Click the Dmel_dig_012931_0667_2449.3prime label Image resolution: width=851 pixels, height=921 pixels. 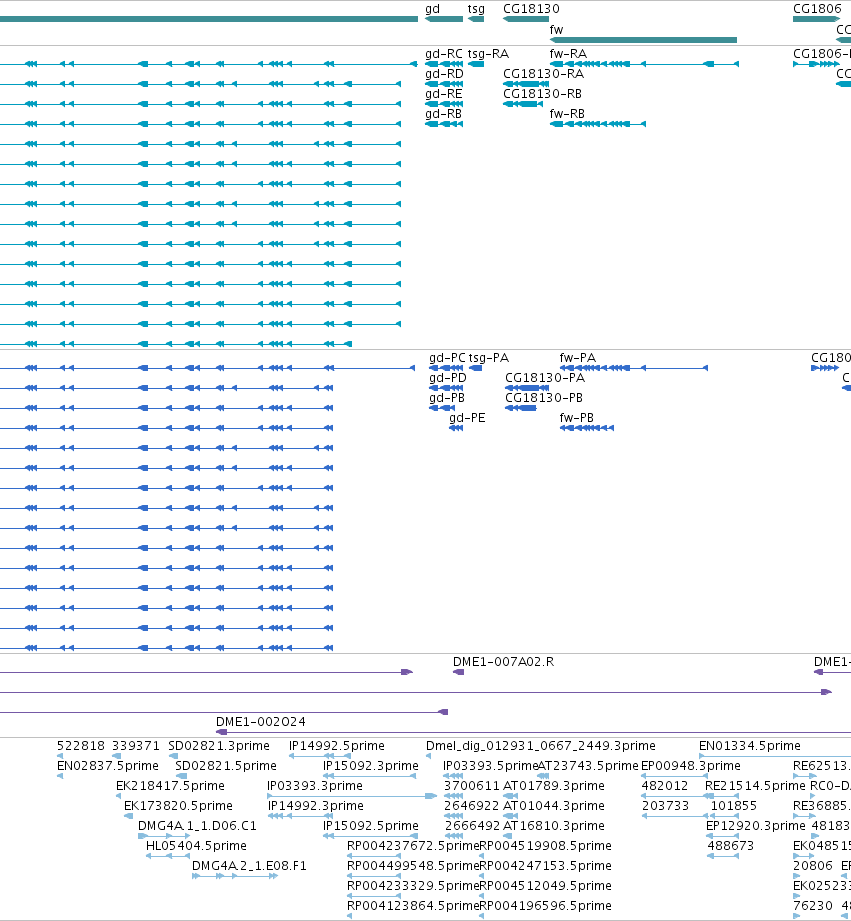(x=541, y=746)
